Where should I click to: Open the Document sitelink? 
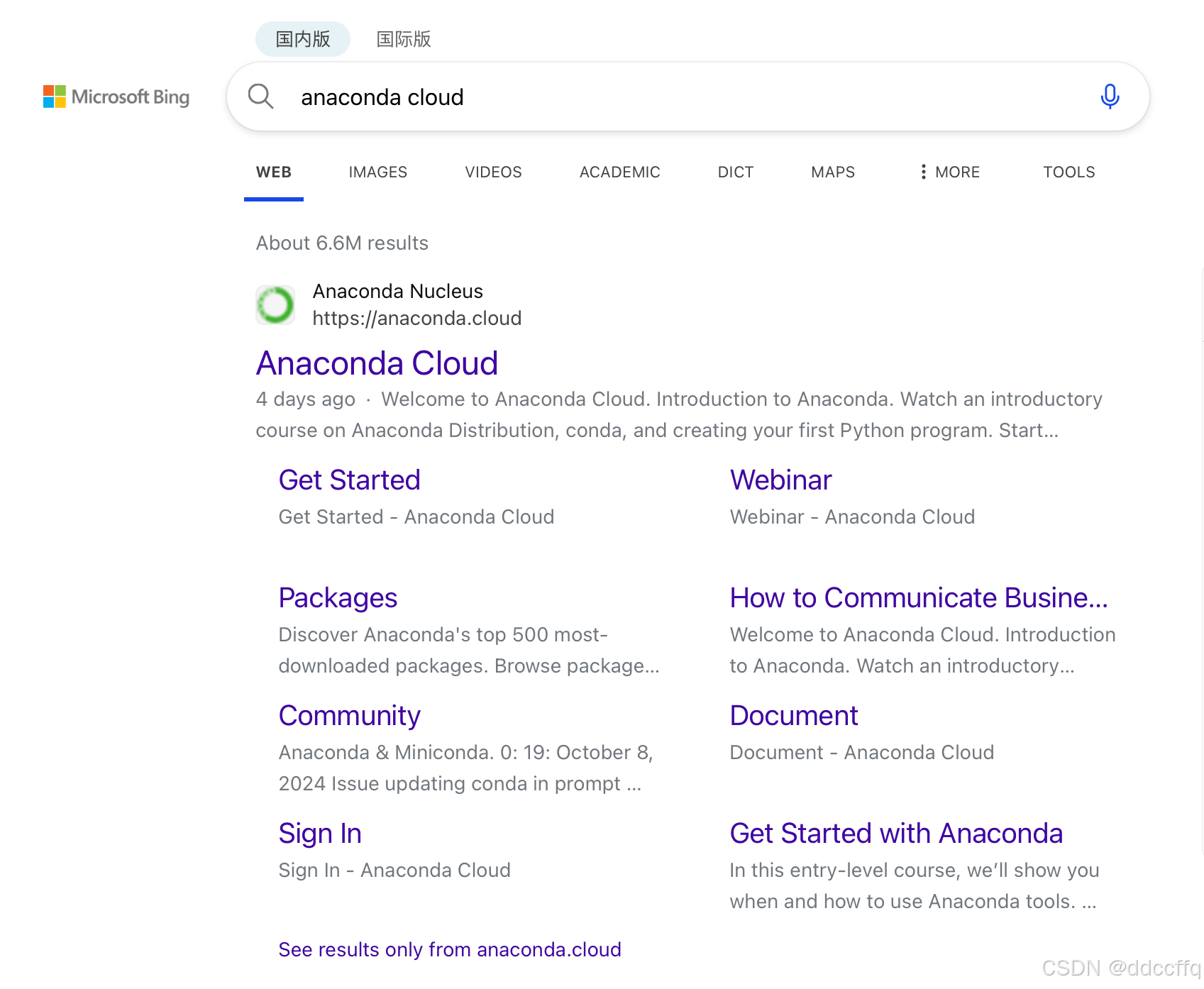[795, 716]
